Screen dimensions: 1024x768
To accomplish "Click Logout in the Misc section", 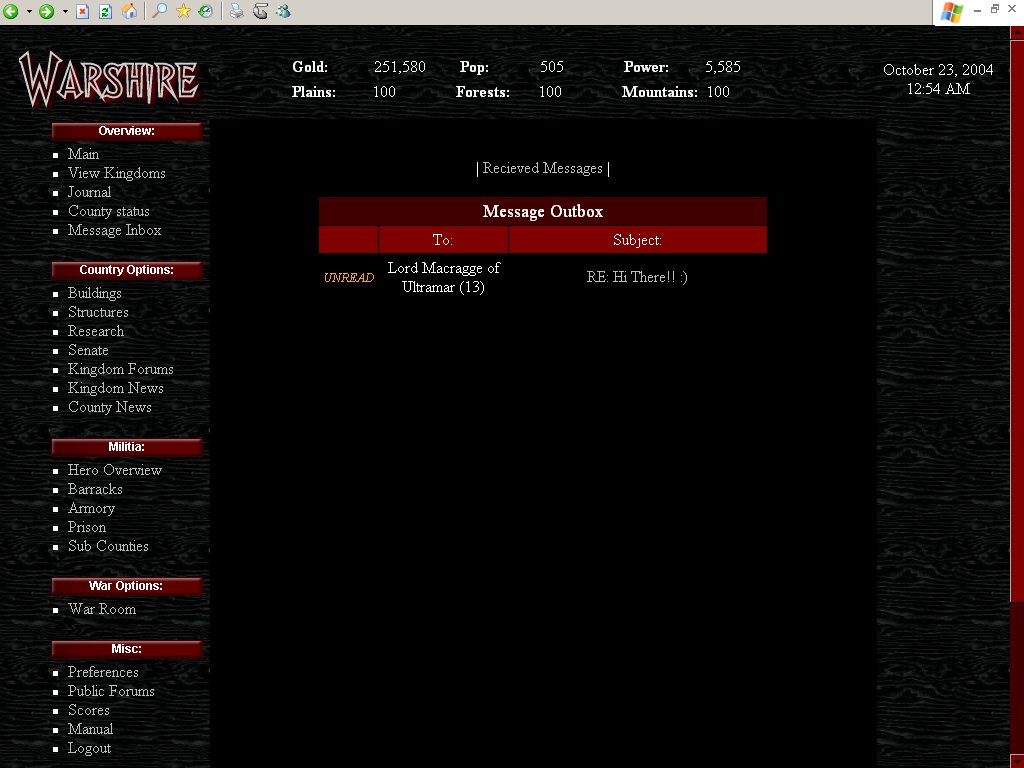I will click(89, 749).
